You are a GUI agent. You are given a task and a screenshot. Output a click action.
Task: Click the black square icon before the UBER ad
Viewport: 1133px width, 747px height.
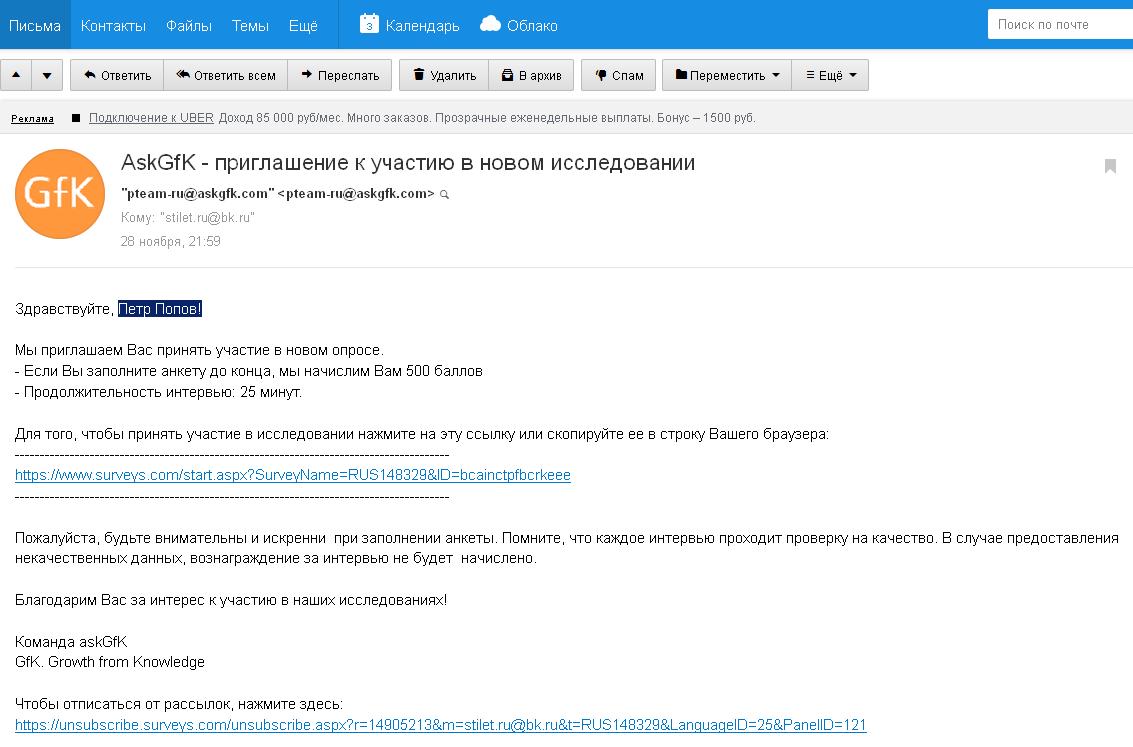click(x=76, y=118)
